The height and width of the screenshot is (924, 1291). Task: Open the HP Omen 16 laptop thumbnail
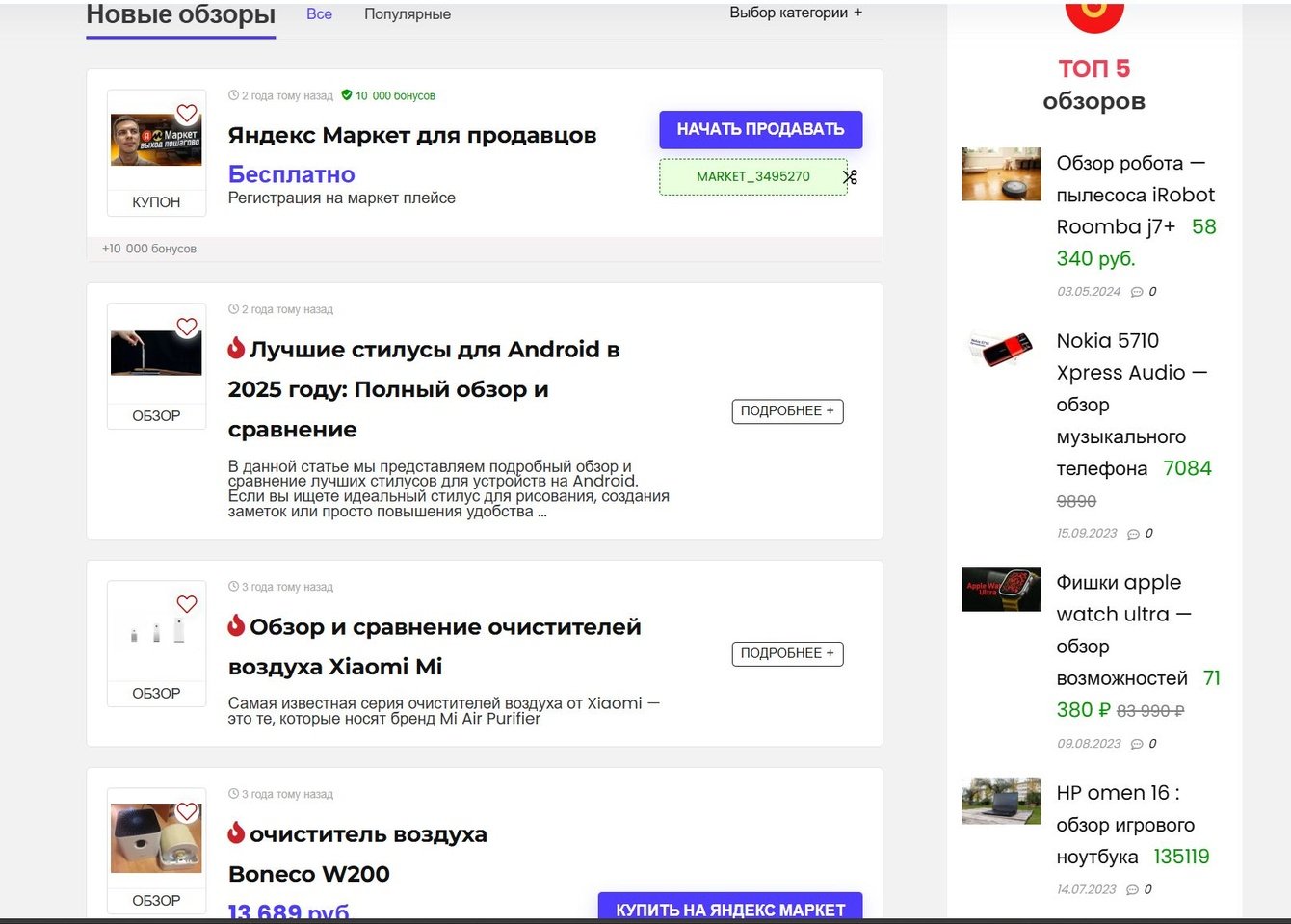(1001, 801)
